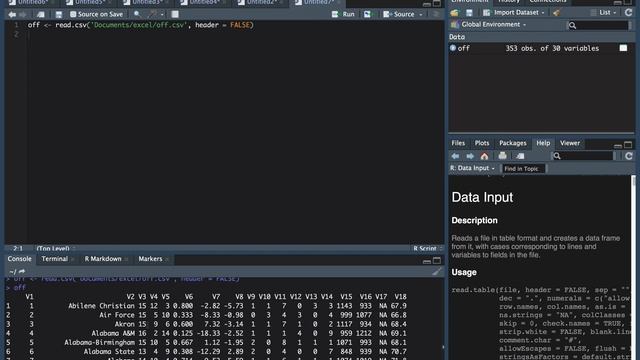Viewport: 640px width, 360px height.
Task: View current working directory arrow icon
Action: coord(22,271)
